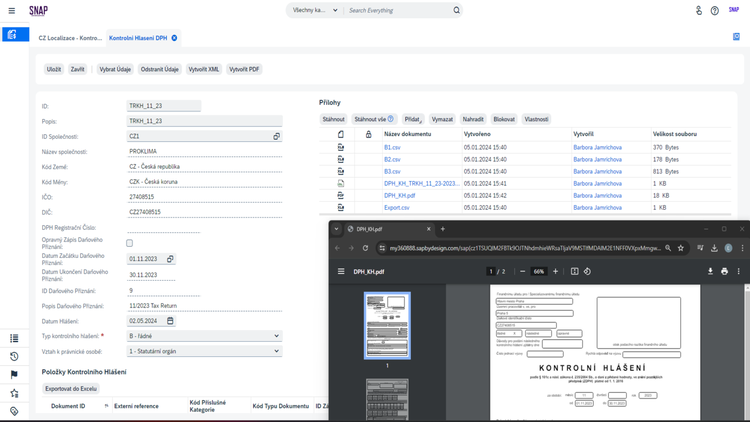Click Exportovat do Excelu button
The width and height of the screenshot is (750, 422).
click(x=71, y=389)
